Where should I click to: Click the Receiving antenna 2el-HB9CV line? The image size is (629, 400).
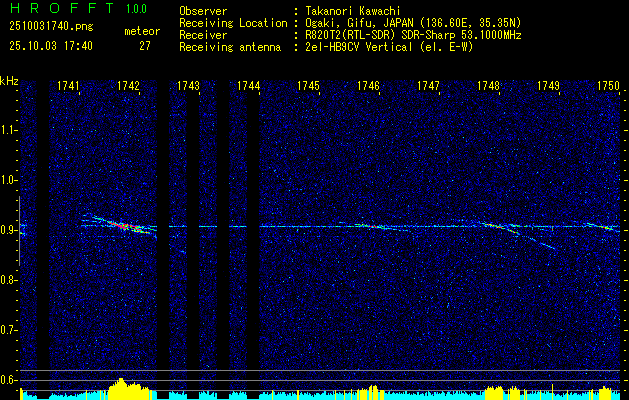click(x=327, y=47)
